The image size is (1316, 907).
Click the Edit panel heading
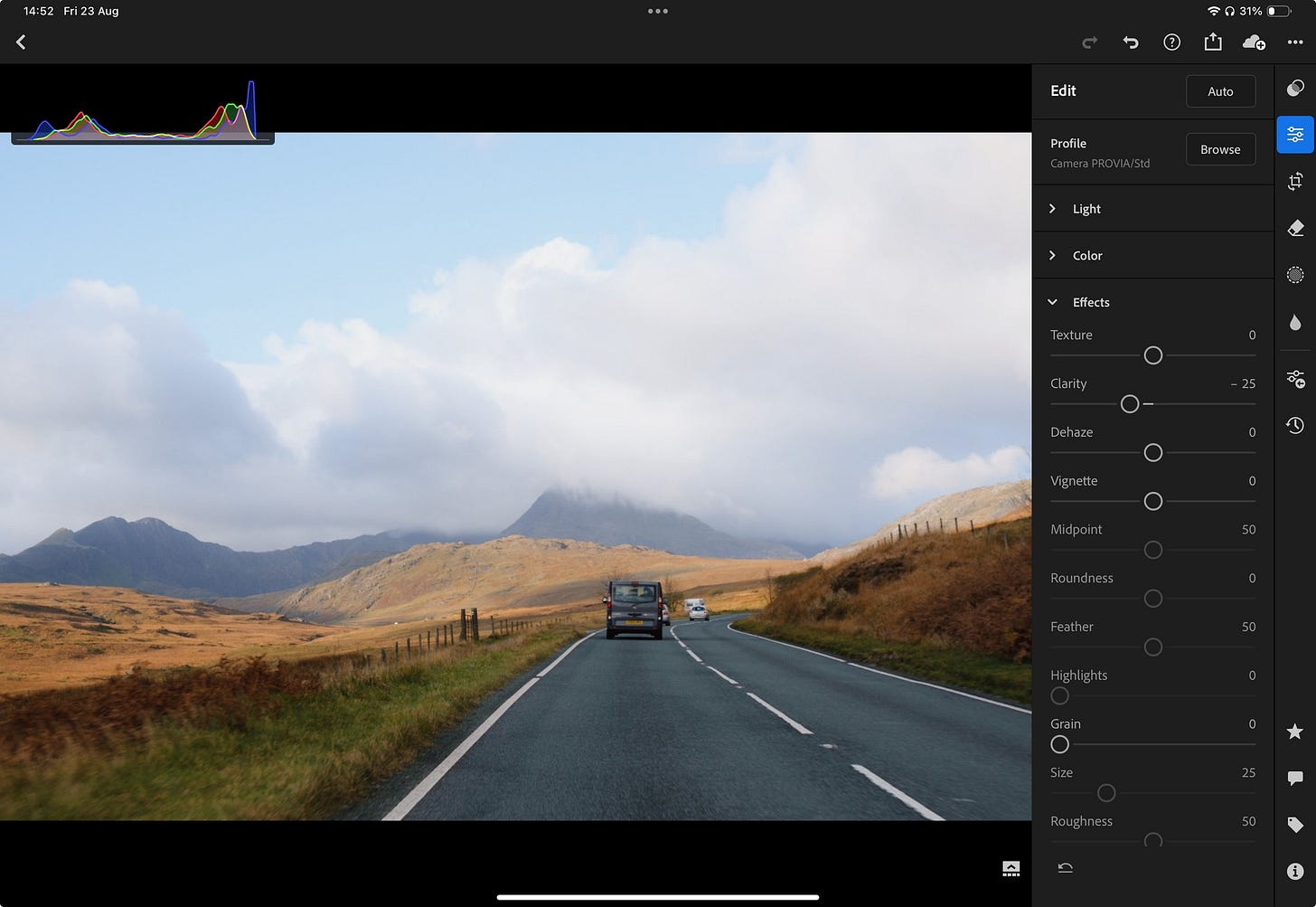click(x=1063, y=90)
